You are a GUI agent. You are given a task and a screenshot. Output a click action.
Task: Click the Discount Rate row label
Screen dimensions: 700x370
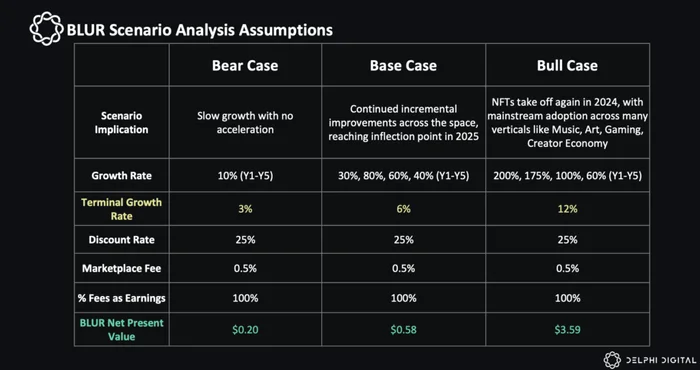coord(121,240)
